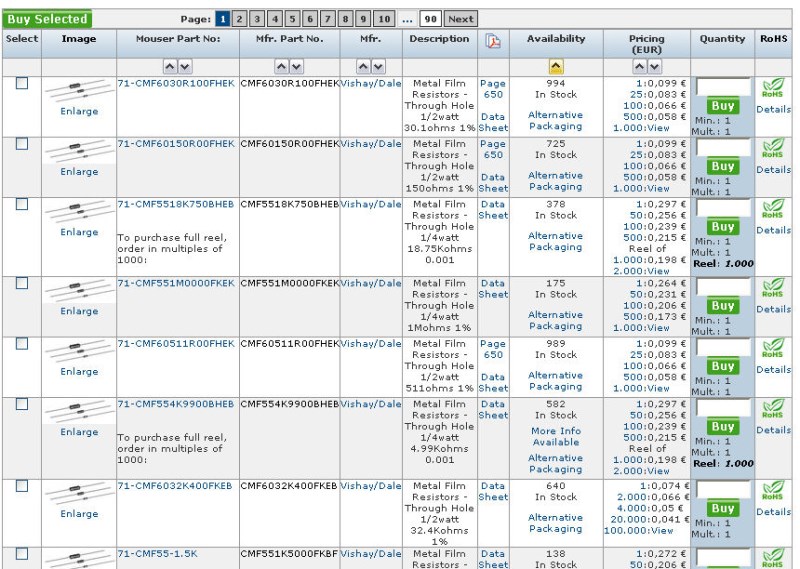Open part link 71-CMF60511R00FHEK
This screenshot has width=800, height=569.
(176, 344)
